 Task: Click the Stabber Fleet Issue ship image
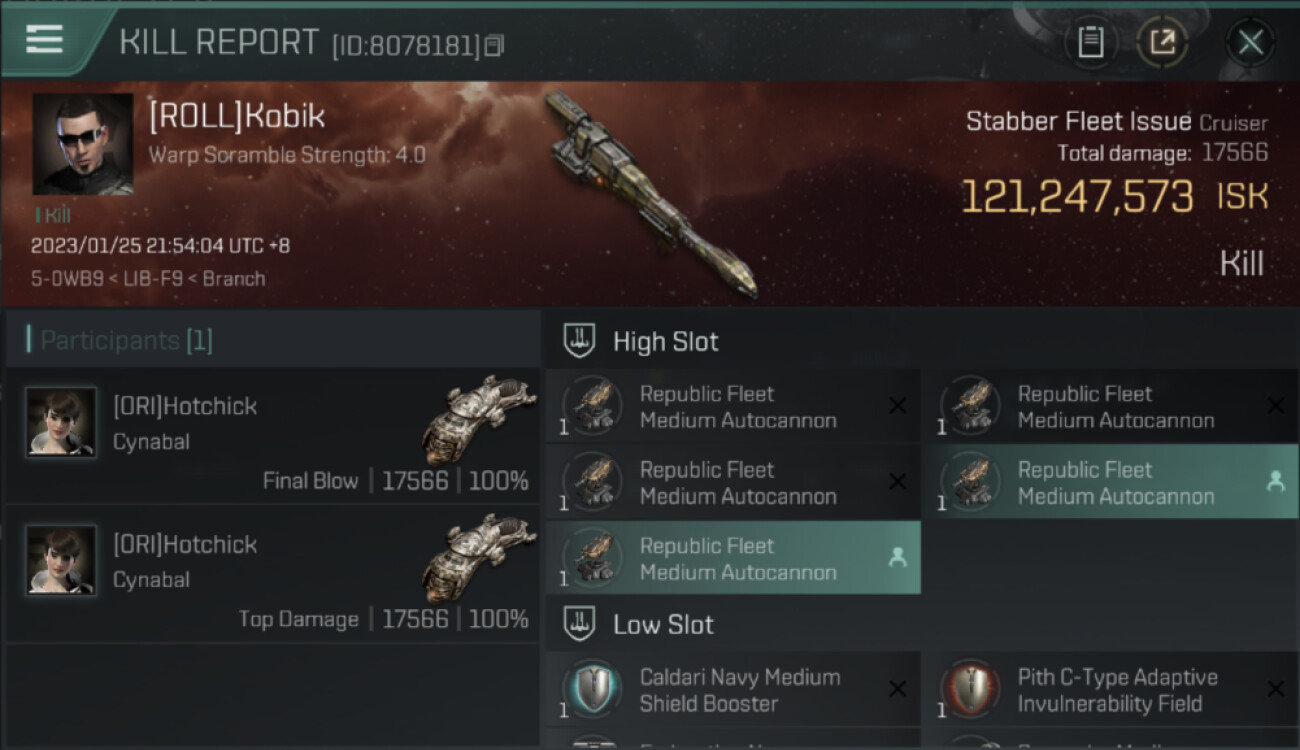click(650, 195)
